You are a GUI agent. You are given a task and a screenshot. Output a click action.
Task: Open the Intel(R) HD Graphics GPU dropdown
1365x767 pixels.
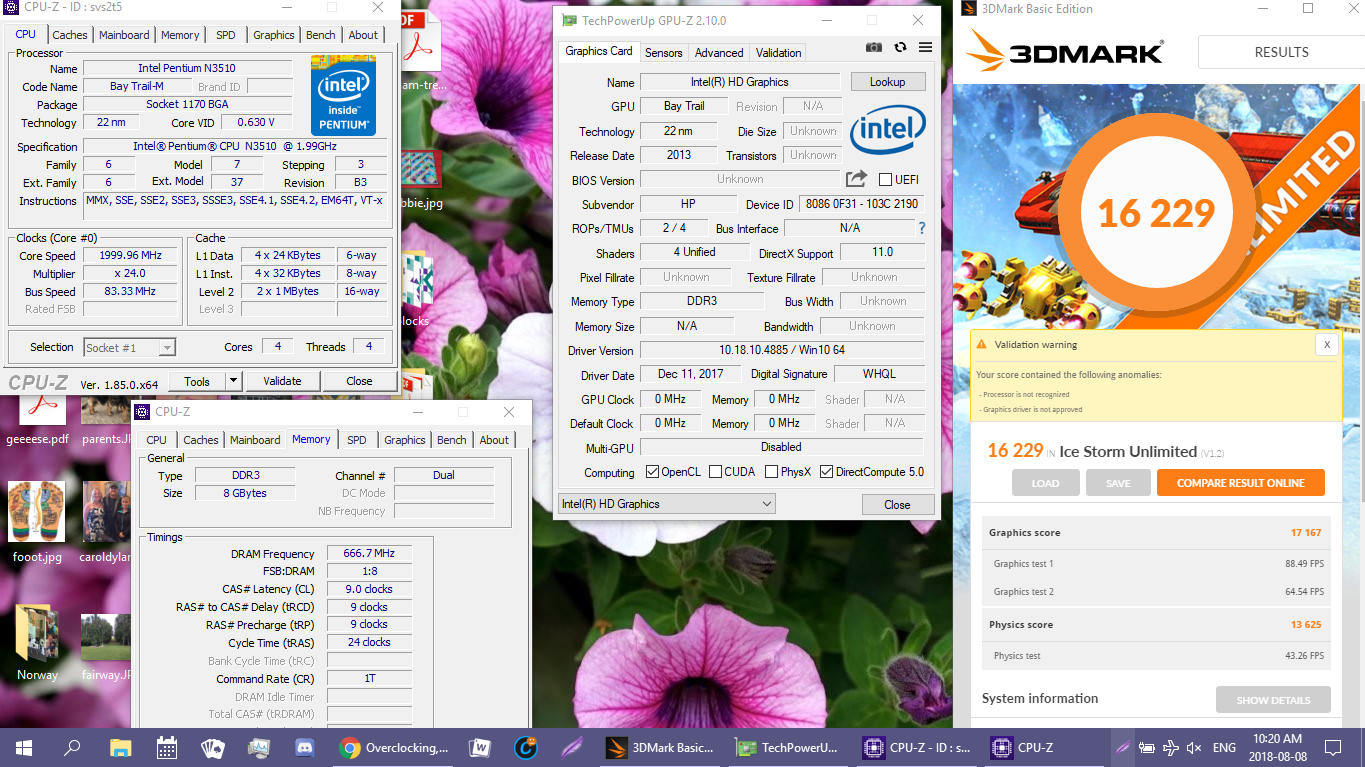pyautogui.click(x=666, y=504)
